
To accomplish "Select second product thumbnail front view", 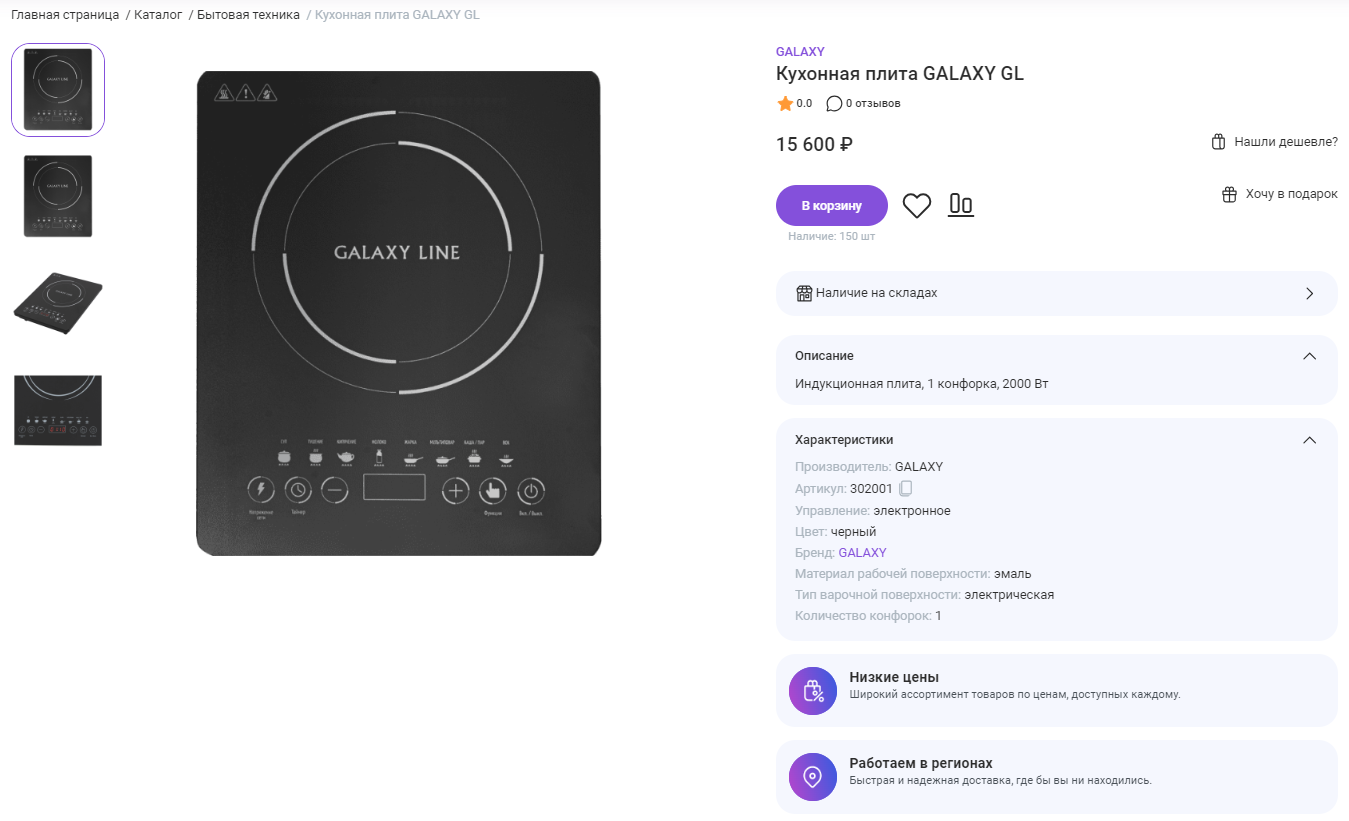I will point(58,196).
